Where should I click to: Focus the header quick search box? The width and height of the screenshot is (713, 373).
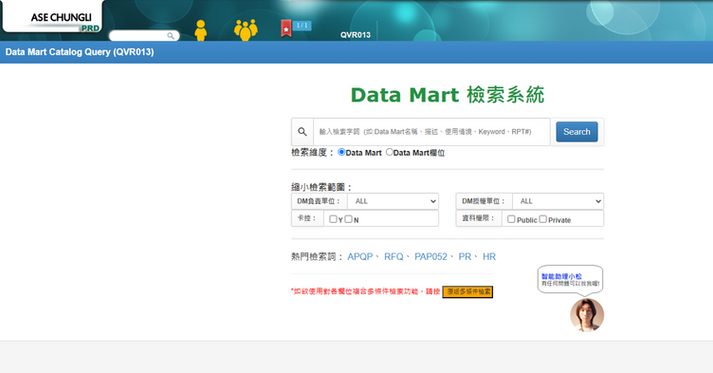point(144,35)
